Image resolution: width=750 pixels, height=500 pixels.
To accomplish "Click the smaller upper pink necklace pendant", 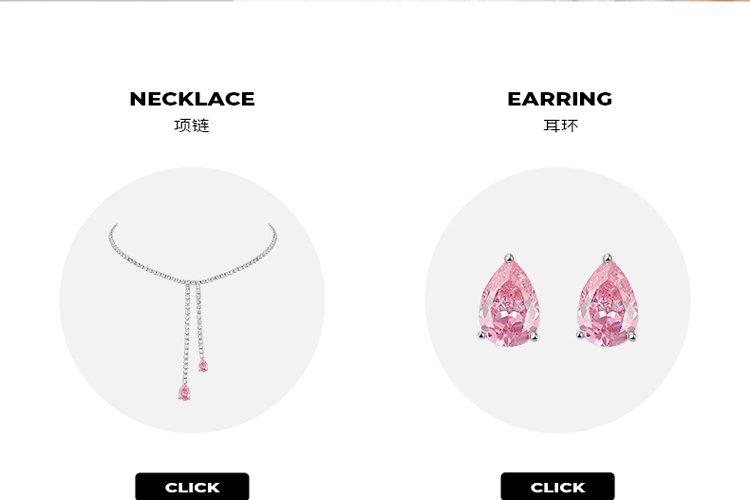I will 203,366.
